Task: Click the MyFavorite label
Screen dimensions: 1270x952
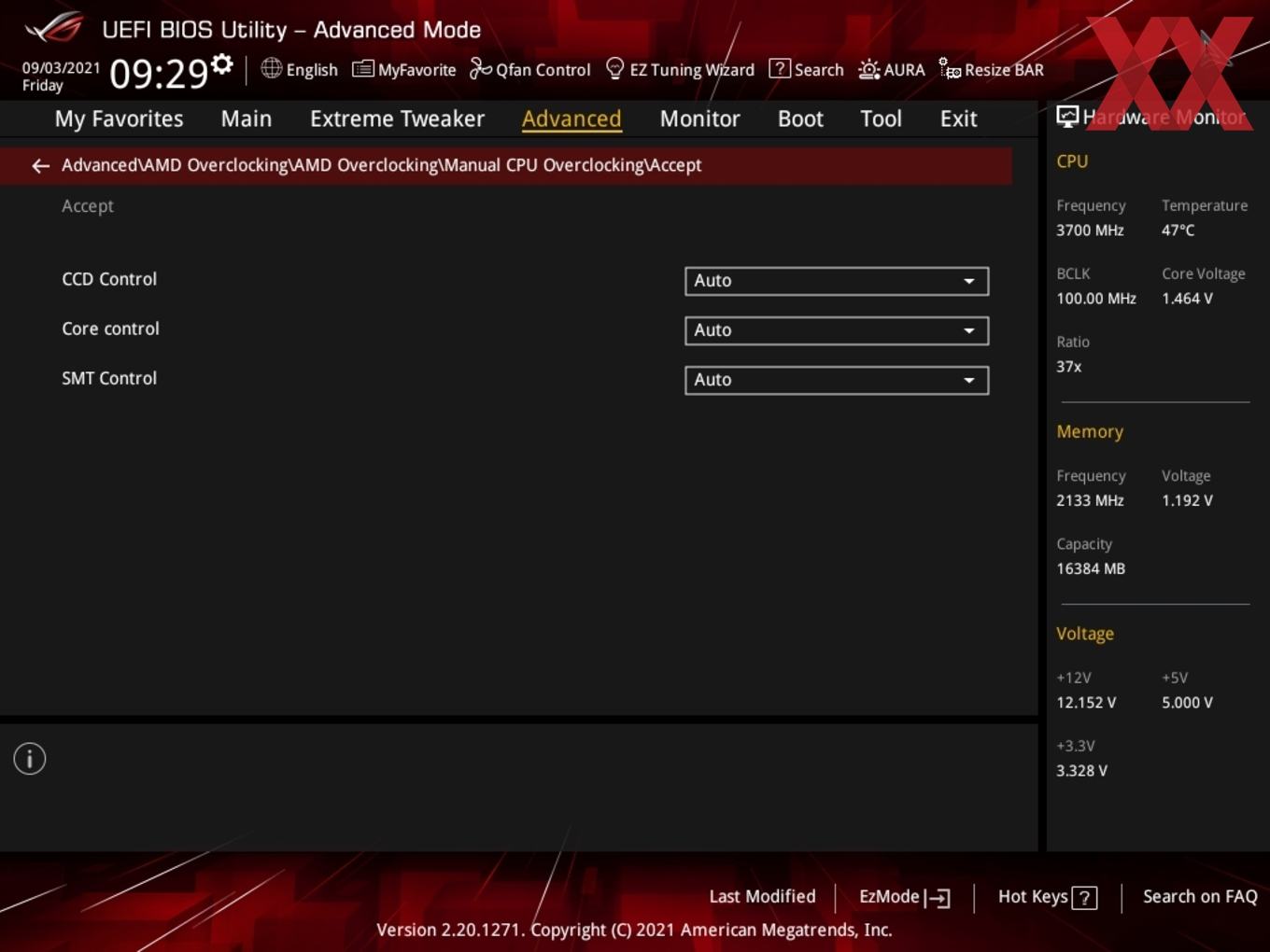Action: tap(416, 70)
